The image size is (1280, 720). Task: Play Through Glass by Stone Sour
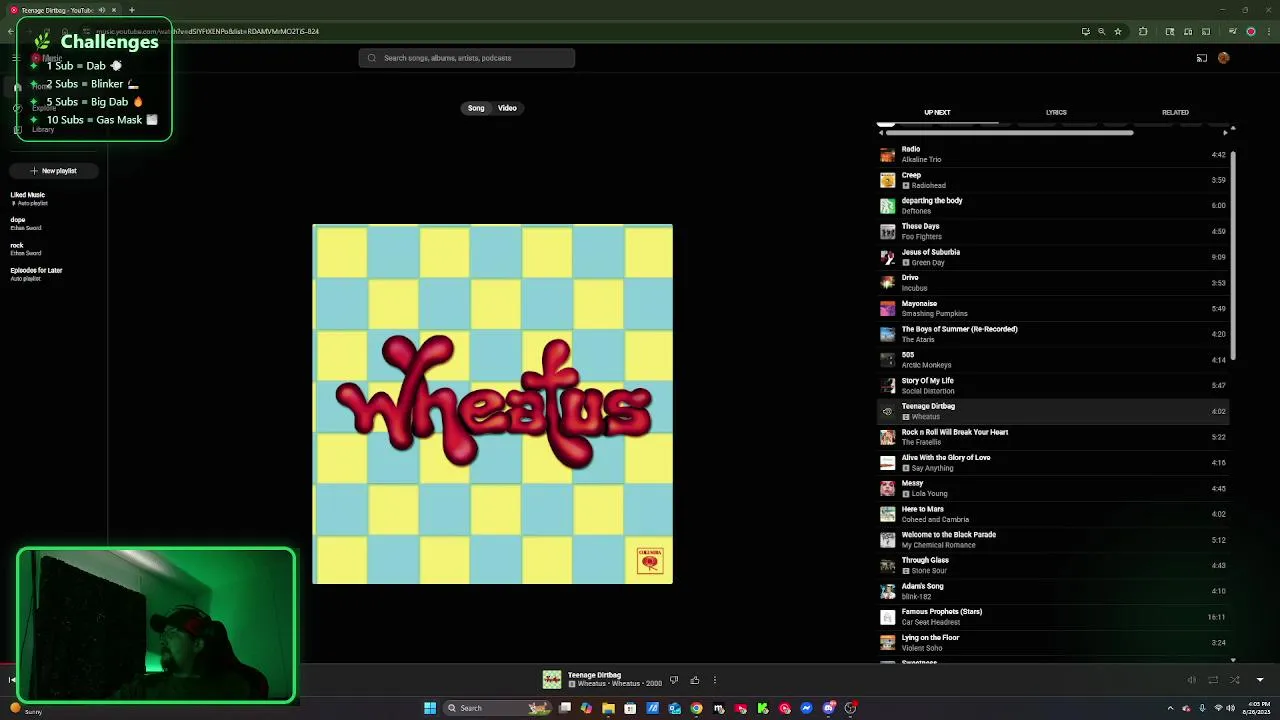1052,565
